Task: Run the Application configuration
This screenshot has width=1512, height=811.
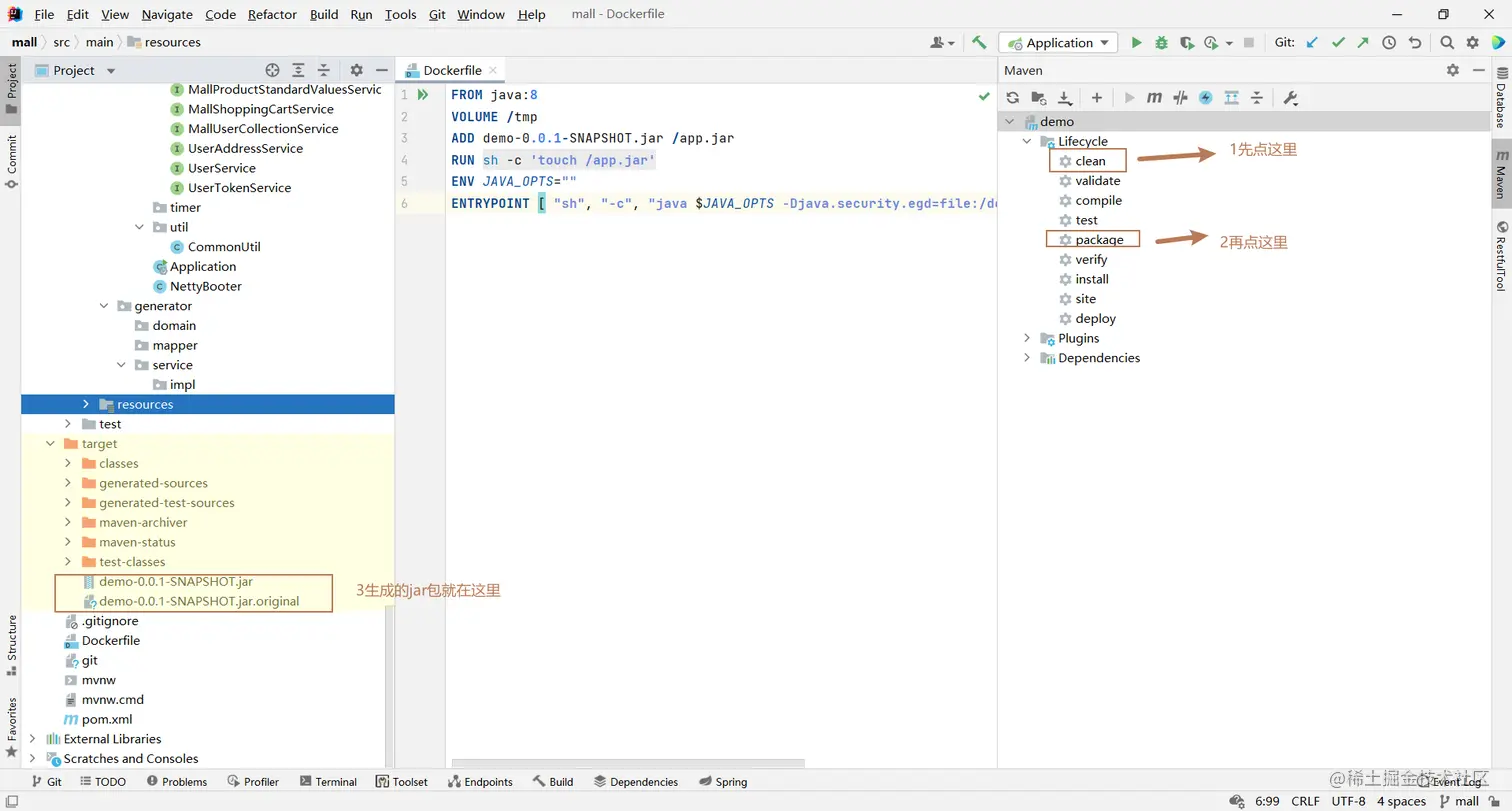Action: [x=1136, y=43]
